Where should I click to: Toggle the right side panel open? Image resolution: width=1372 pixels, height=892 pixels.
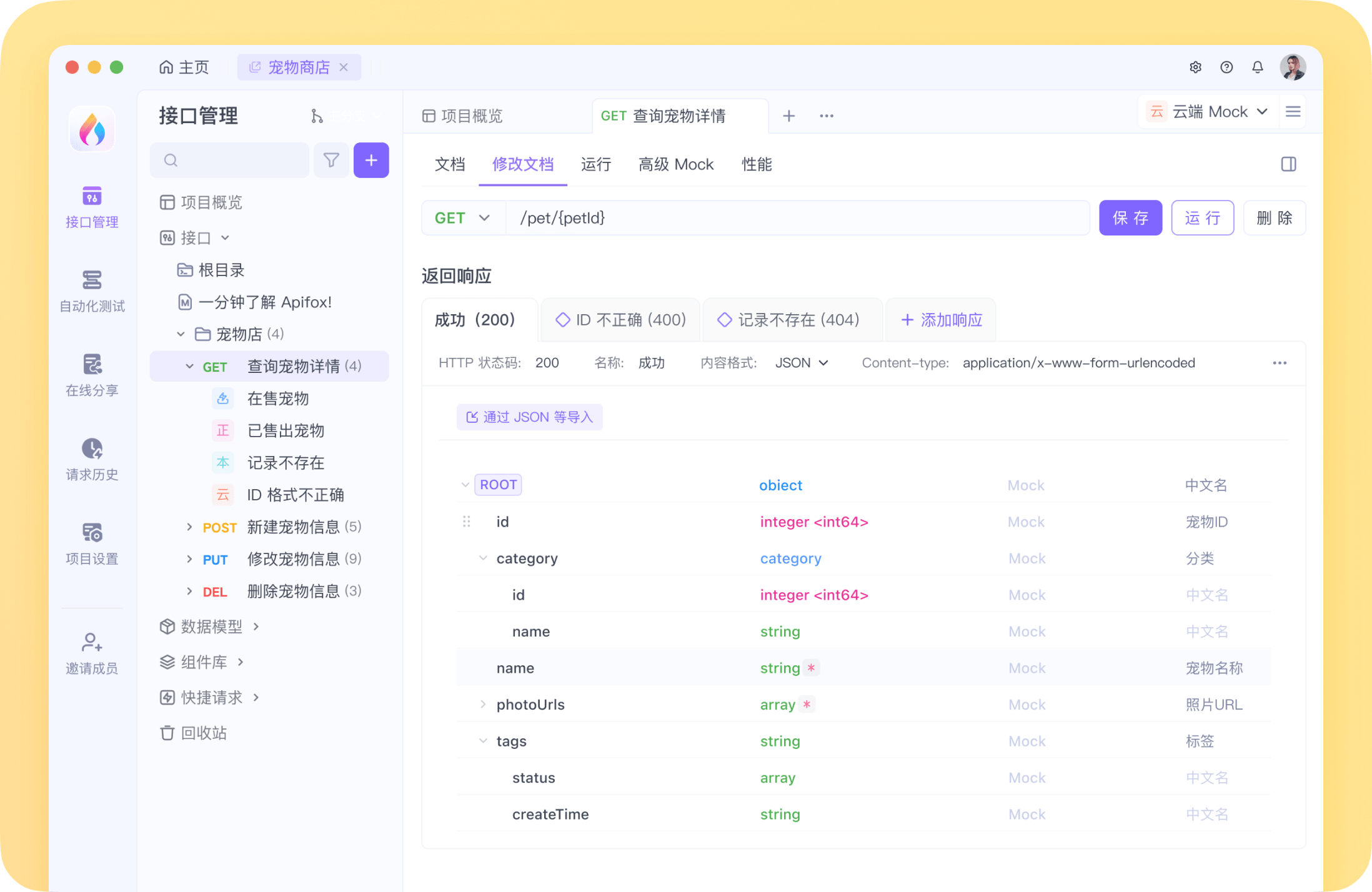click(x=1288, y=164)
